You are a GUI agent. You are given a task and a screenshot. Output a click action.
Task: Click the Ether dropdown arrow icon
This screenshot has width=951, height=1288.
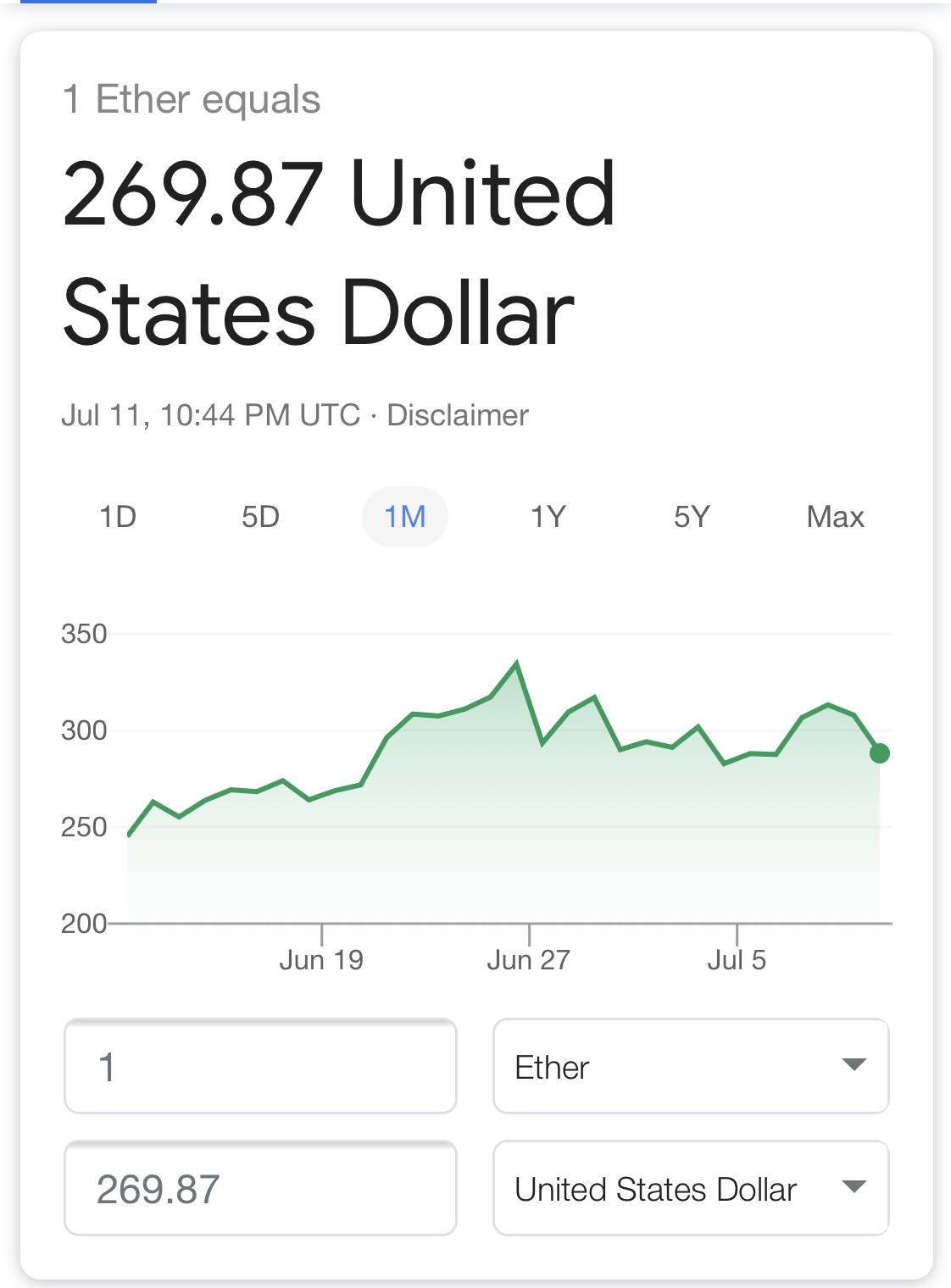(854, 1065)
